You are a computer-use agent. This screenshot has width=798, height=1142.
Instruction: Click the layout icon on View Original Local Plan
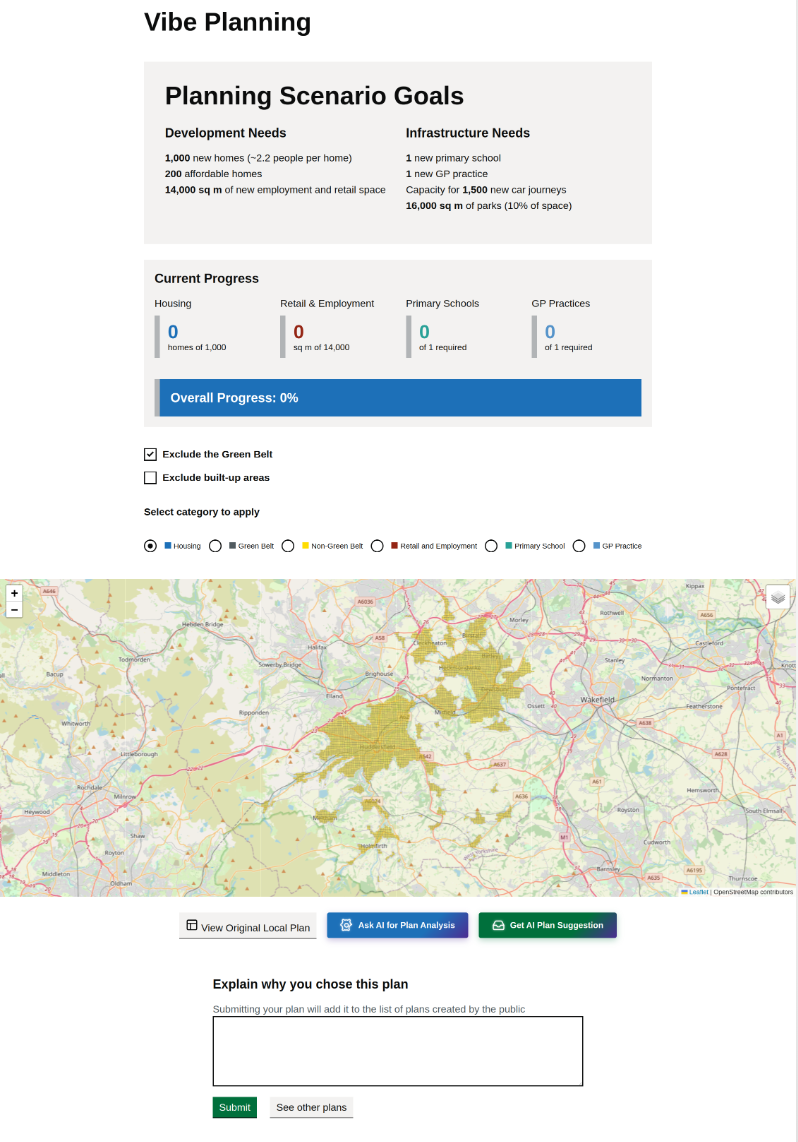click(x=192, y=926)
